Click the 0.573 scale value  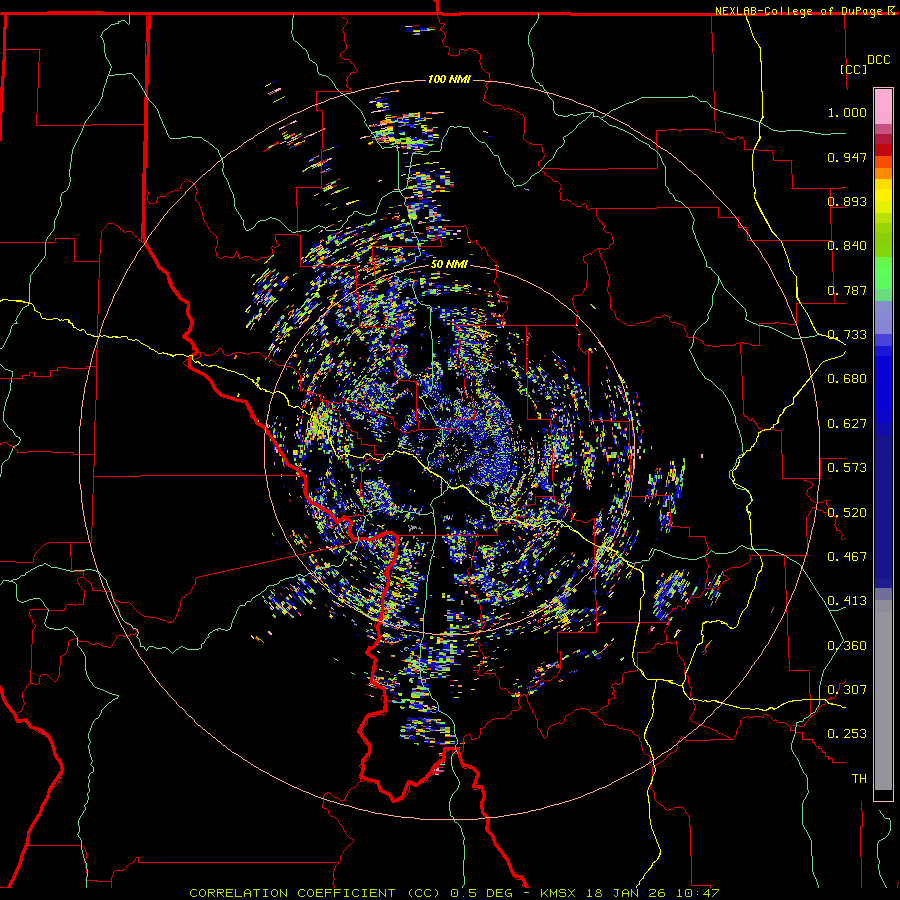click(x=847, y=468)
